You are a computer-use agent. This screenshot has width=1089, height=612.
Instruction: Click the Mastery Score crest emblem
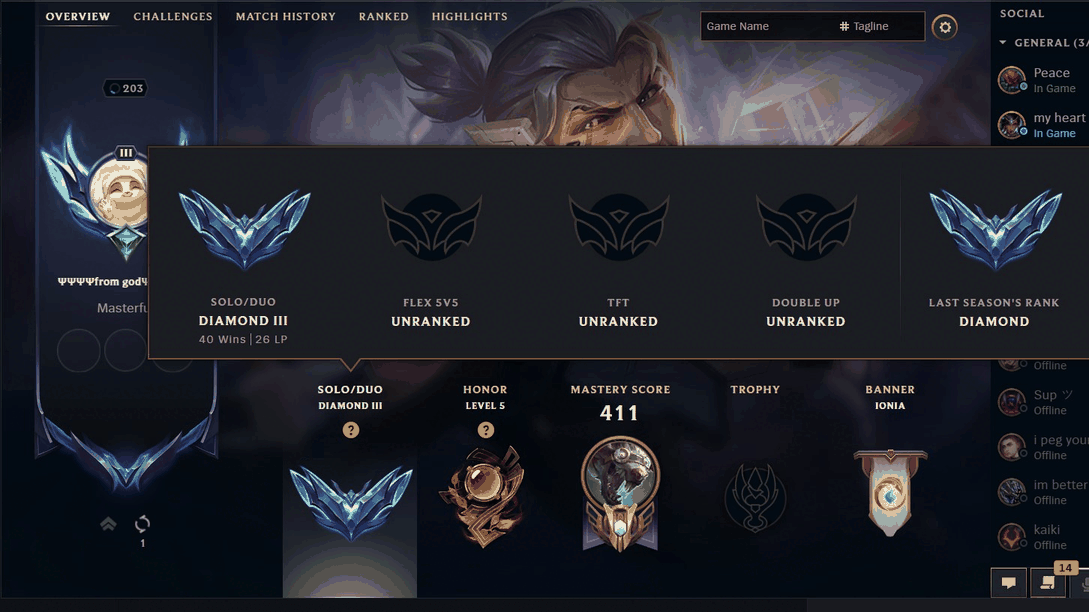point(620,493)
